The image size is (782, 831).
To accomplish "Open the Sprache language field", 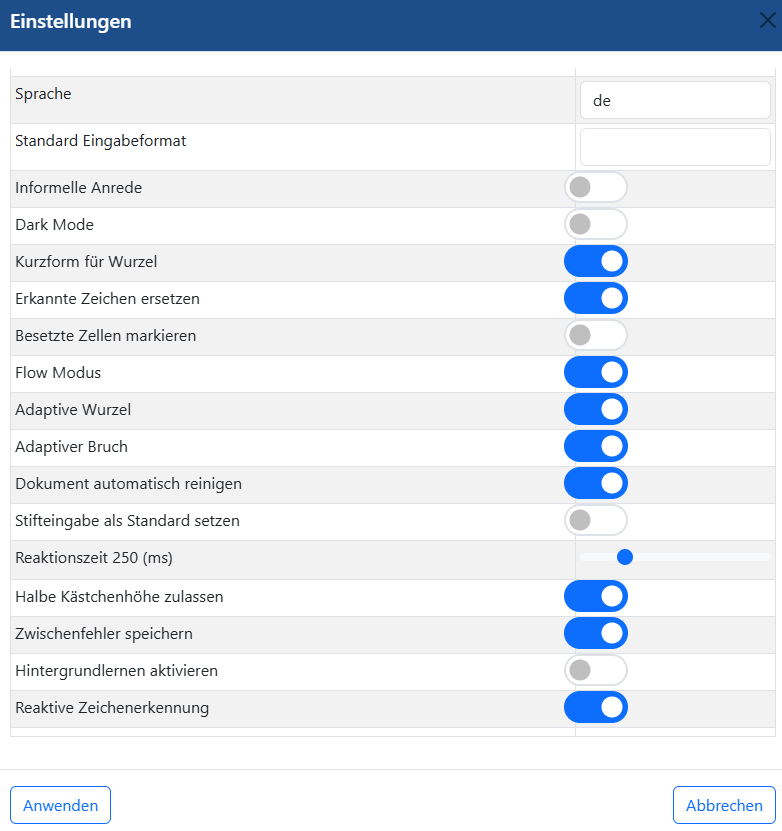I will click(675, 100).
